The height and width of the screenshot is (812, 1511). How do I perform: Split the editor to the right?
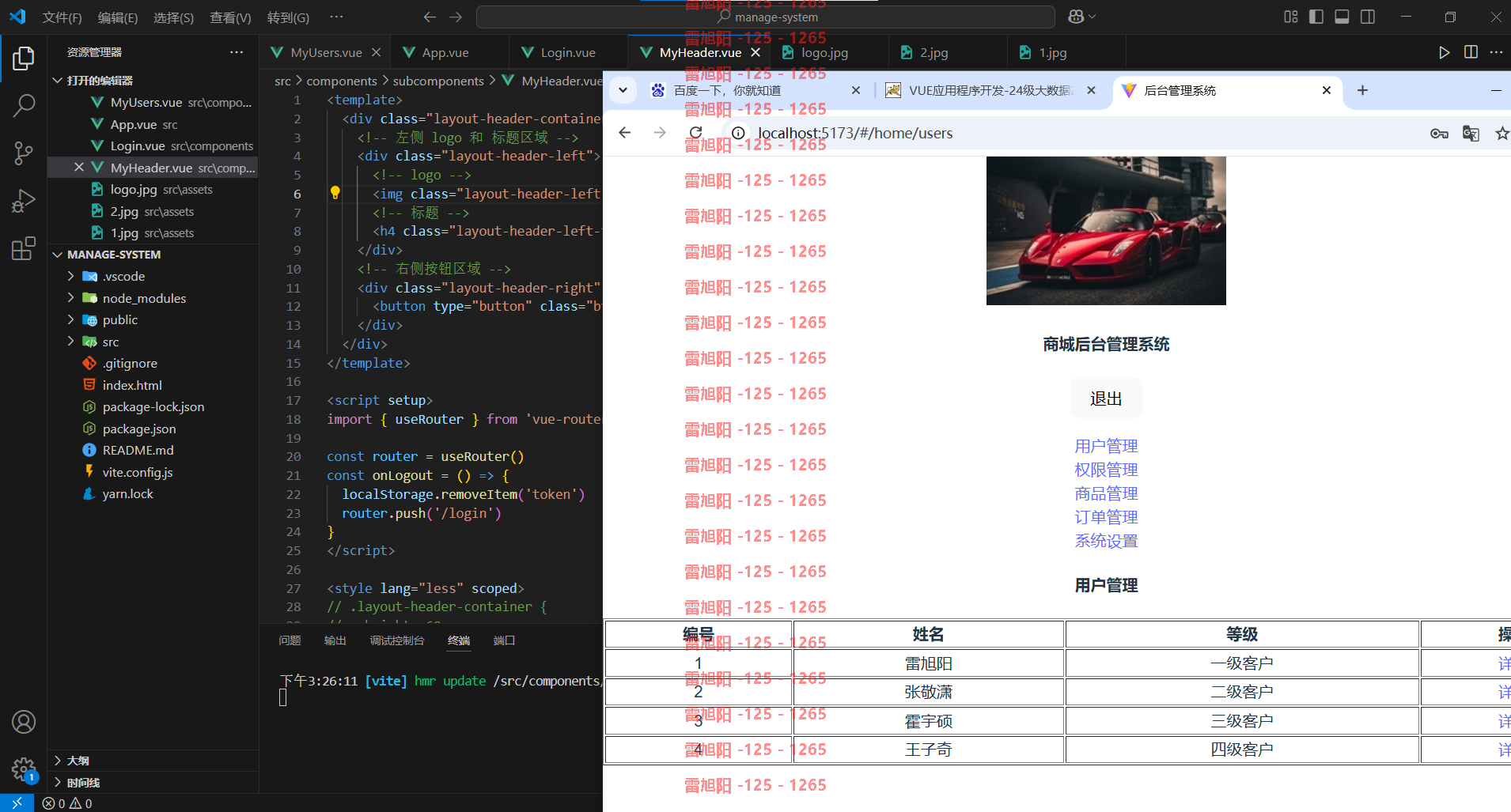1471,52
